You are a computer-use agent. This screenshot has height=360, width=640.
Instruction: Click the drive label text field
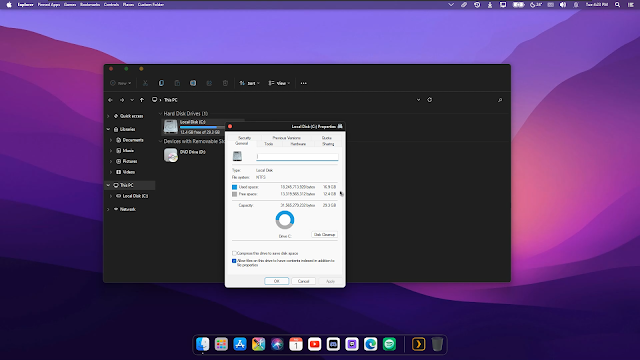(x=297, y=157)
